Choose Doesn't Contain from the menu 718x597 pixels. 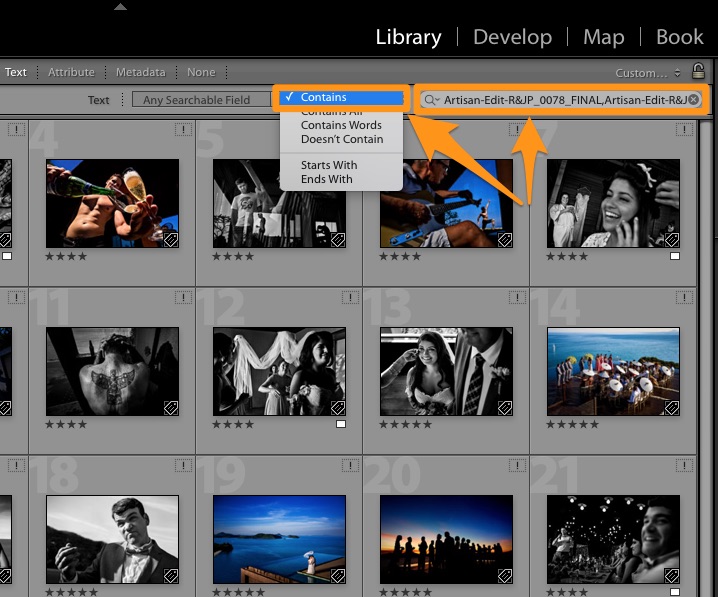342,139
